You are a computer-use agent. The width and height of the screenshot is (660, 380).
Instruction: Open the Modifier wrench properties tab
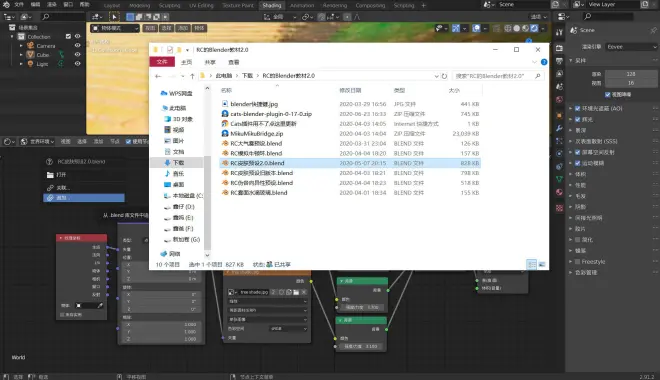tap(559, 128)
